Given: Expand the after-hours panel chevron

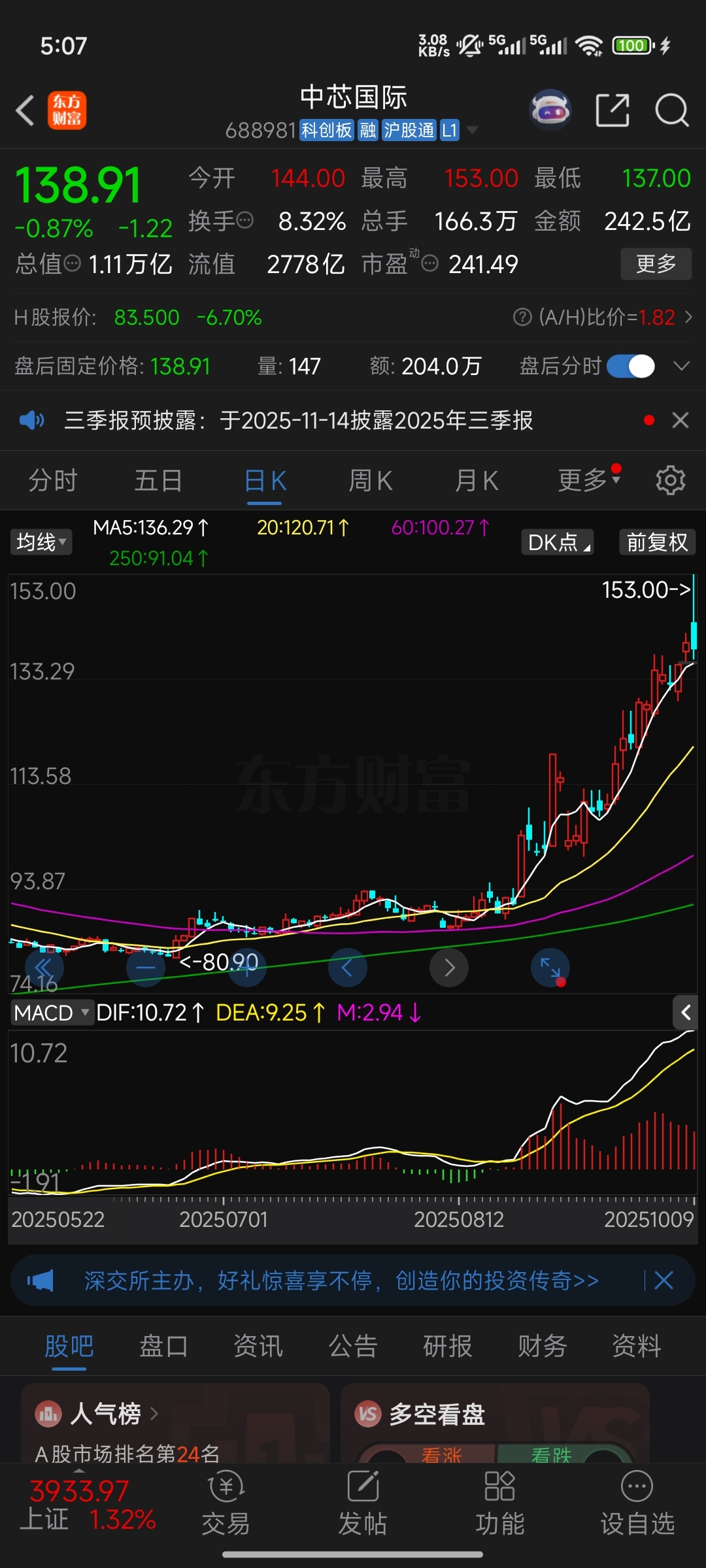Looking at the screenshot, I should point(681,366).
